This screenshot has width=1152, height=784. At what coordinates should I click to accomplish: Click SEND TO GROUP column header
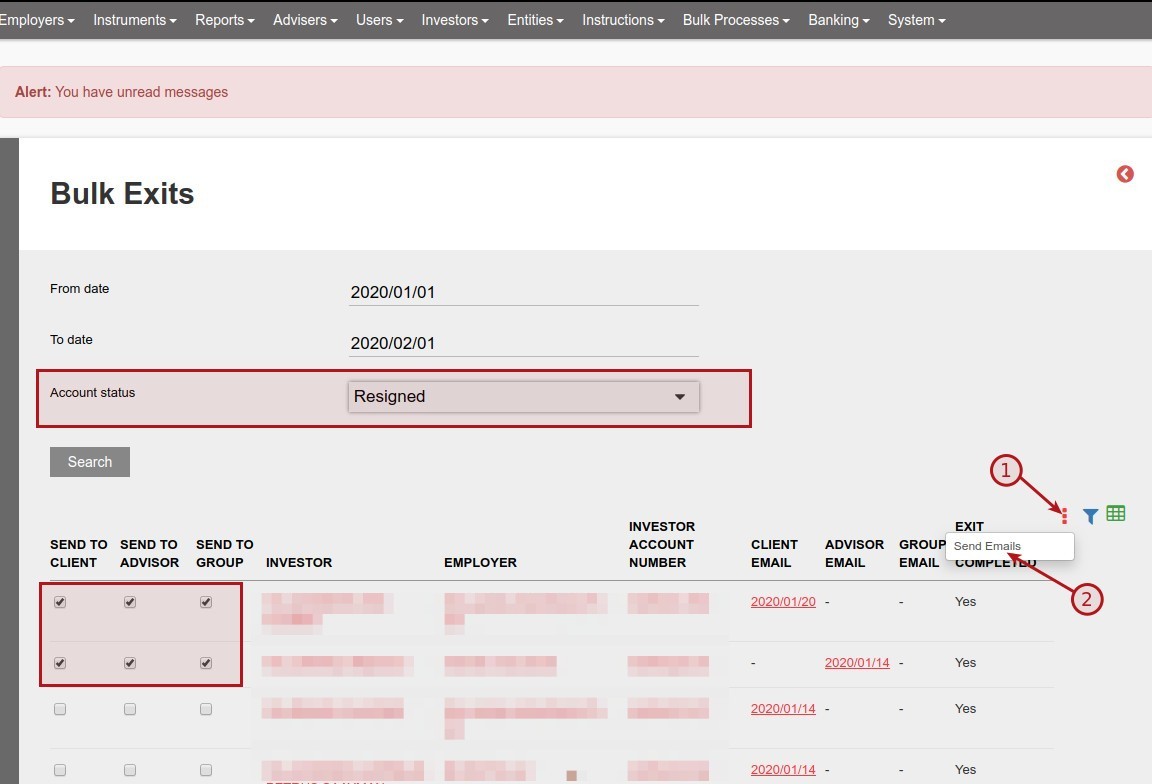coord(225,553)
